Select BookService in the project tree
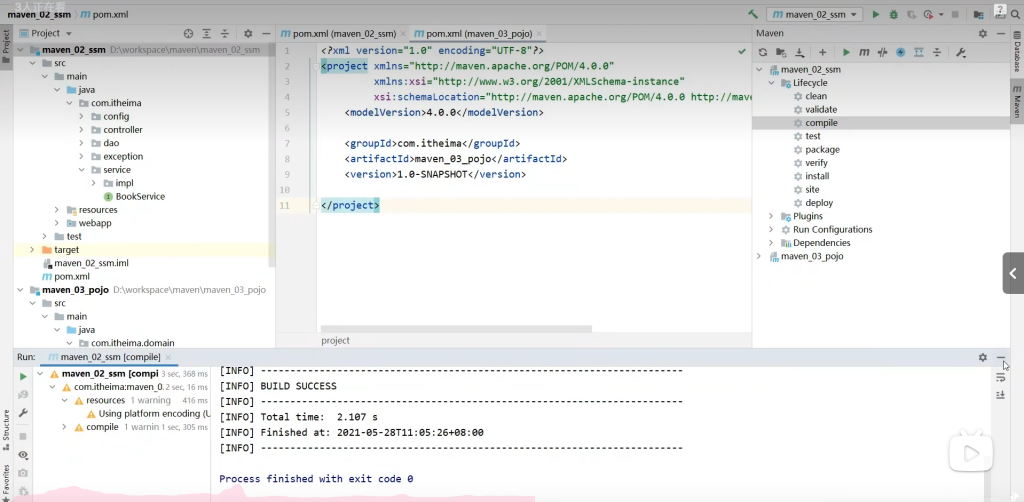The width and height of the screenshot is (1024, 502). tap(139, 196)
